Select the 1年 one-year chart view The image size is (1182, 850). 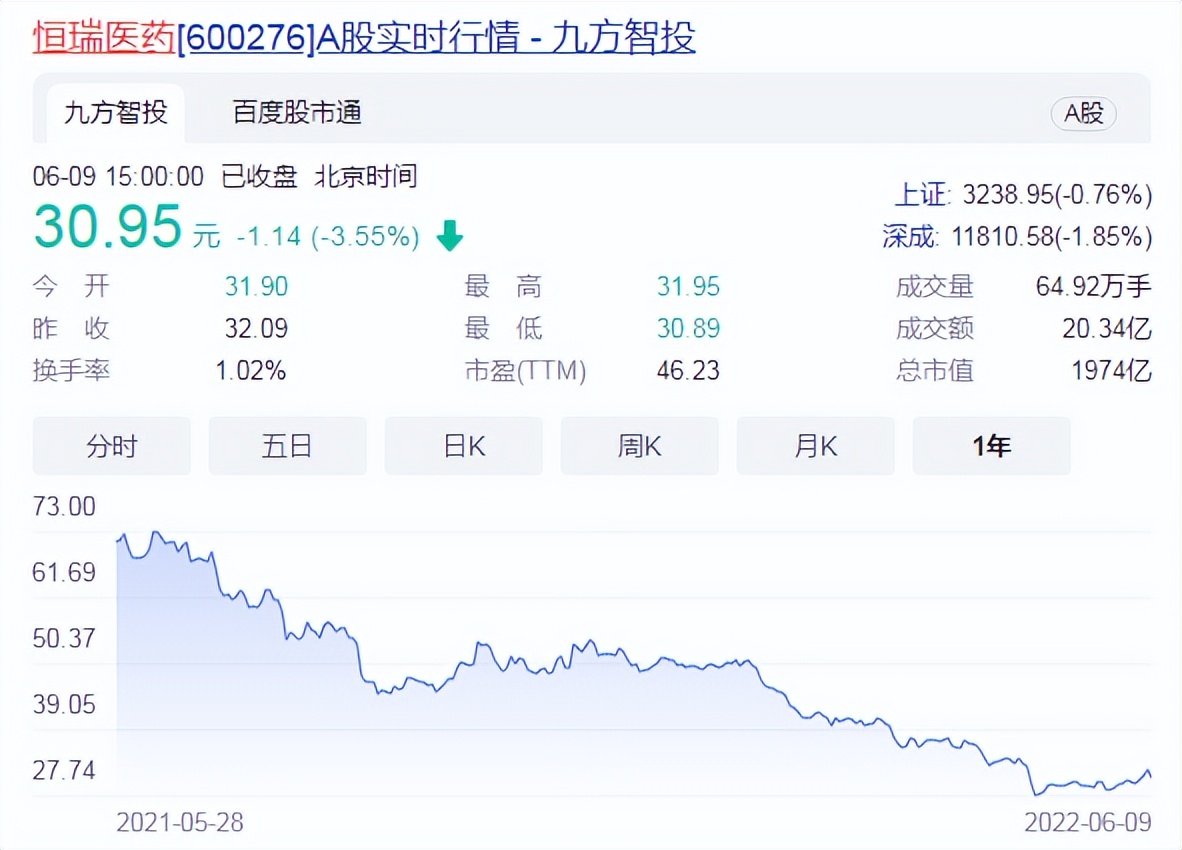click(x=991, y=446)
